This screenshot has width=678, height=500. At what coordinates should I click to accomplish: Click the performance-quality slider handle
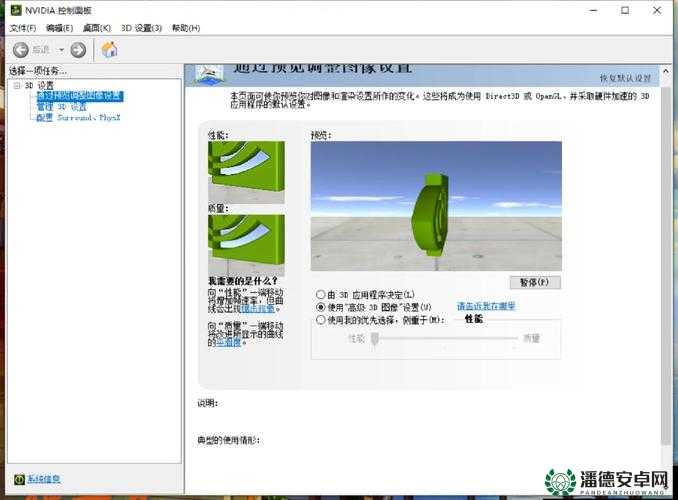(375, 339)
